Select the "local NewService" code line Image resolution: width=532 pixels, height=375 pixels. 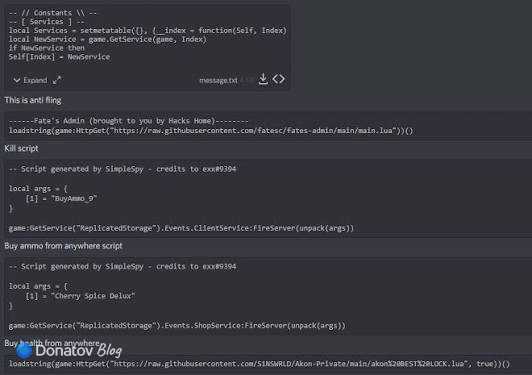coord(108,39)
